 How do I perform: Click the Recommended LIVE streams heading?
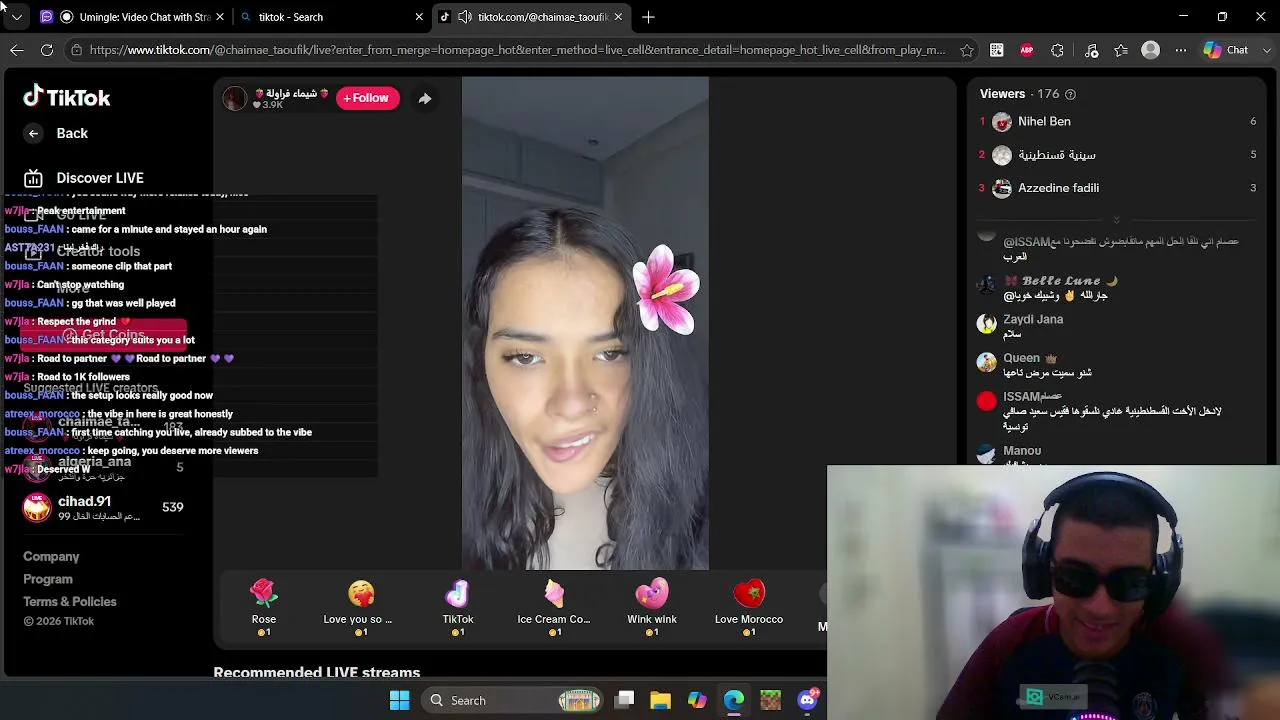[x=317, y=672]
